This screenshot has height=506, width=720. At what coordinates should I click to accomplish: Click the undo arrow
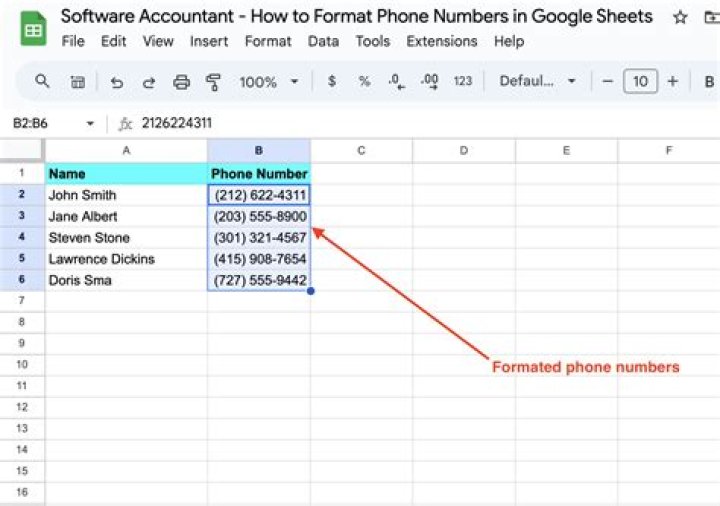pyautogui.click(x=117, y=82)
